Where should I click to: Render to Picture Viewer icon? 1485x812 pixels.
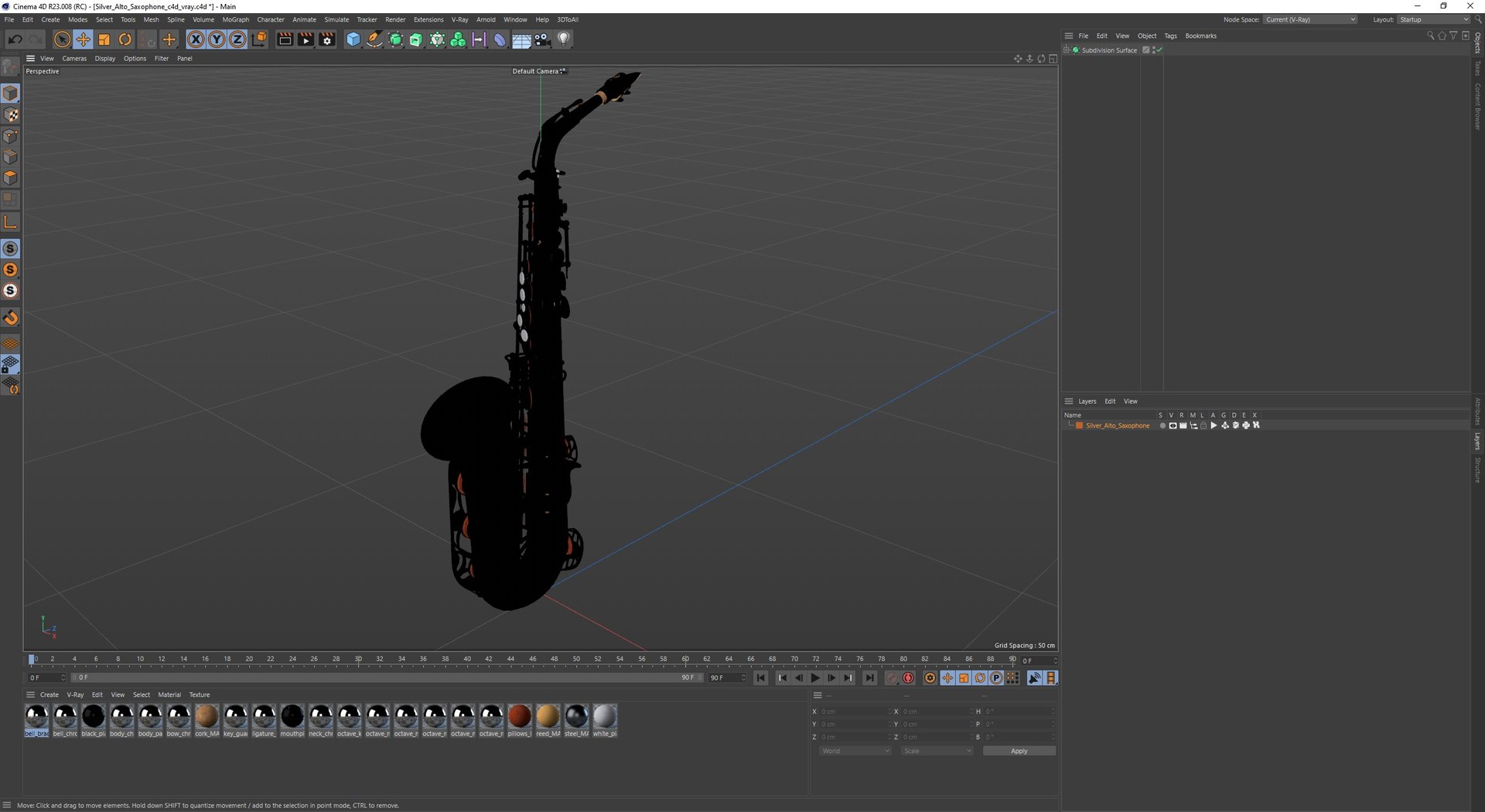(306, 39)
